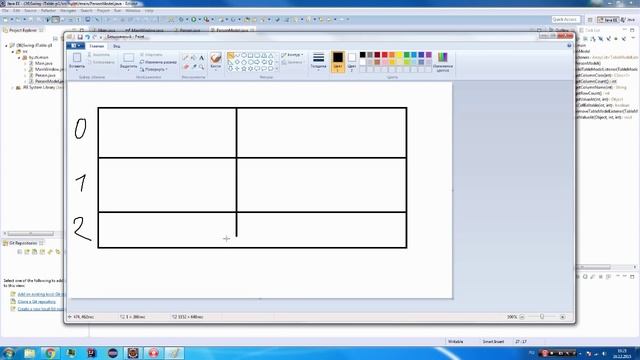Select the five-point star shape
Screen dimensions: 640x360
pyautogui.click(x=244, y=69)
